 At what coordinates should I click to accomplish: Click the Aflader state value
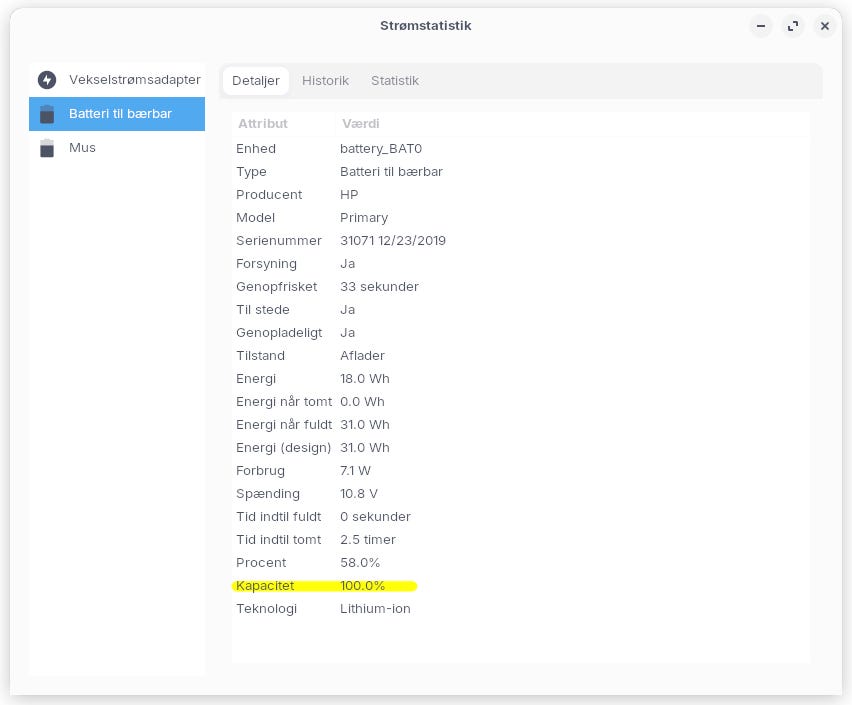[362, 355]
